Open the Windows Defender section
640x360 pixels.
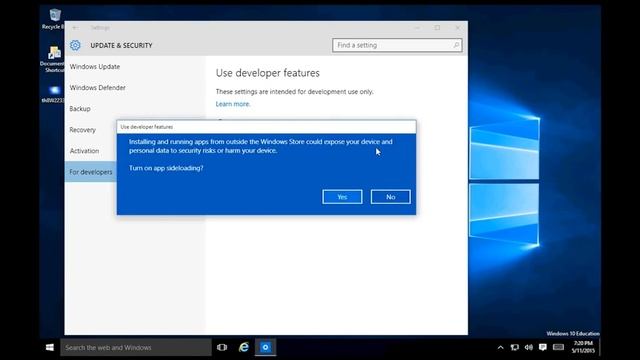pyautogui.click(x=98, y=88)
